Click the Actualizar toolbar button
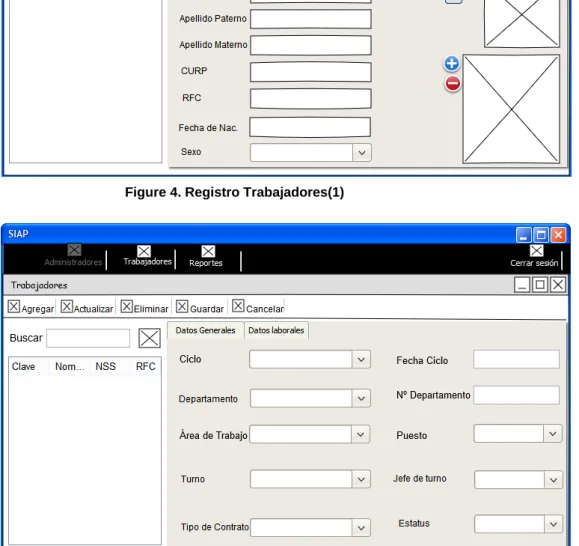The image size is (579, 546). coord(87,307)
